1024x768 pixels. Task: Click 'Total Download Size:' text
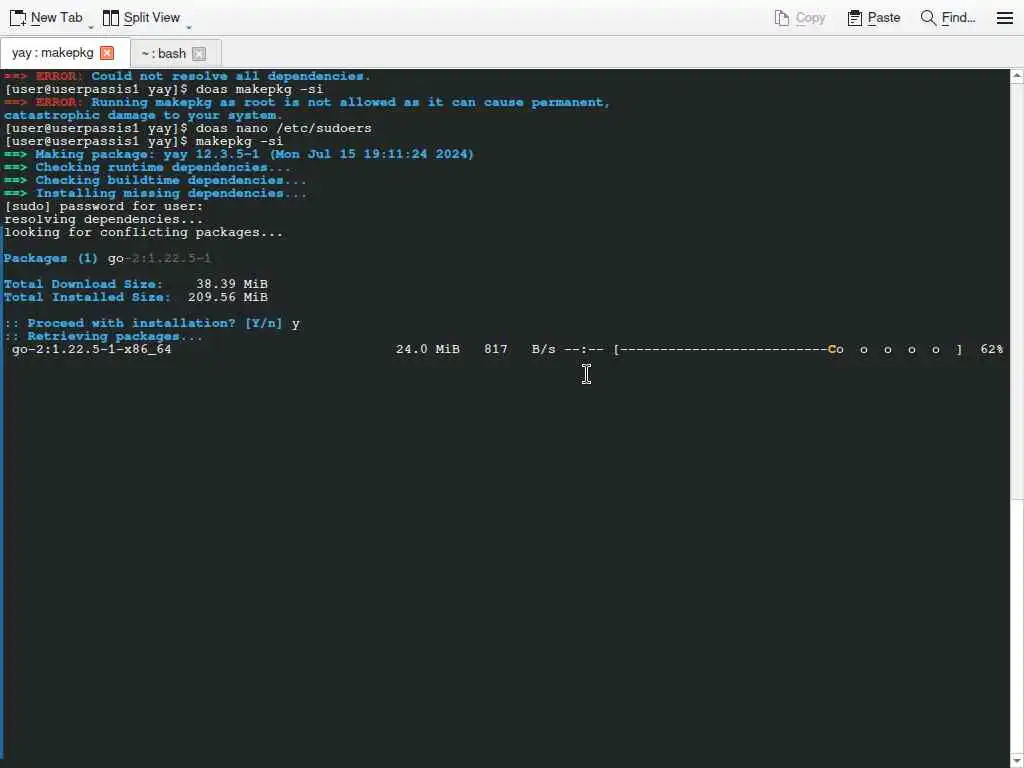point(84,284)
